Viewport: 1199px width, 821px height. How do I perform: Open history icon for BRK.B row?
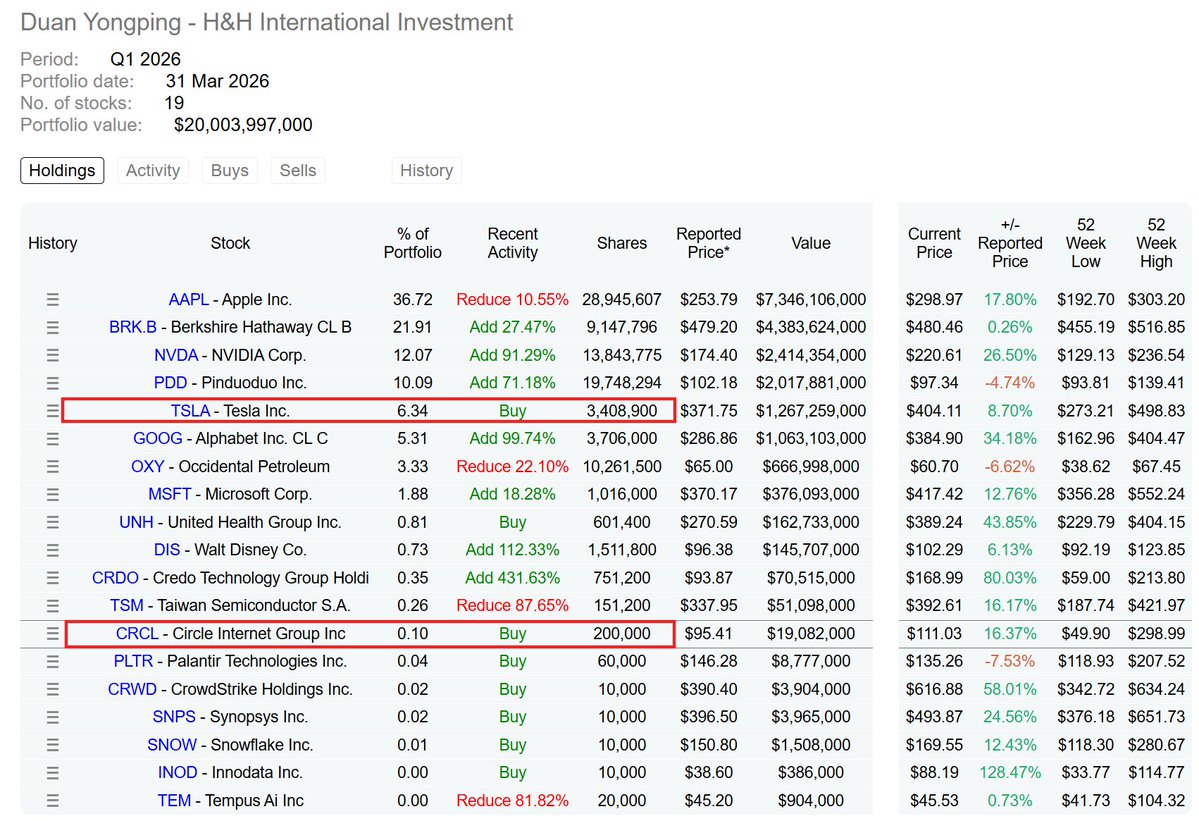(53, 327)
